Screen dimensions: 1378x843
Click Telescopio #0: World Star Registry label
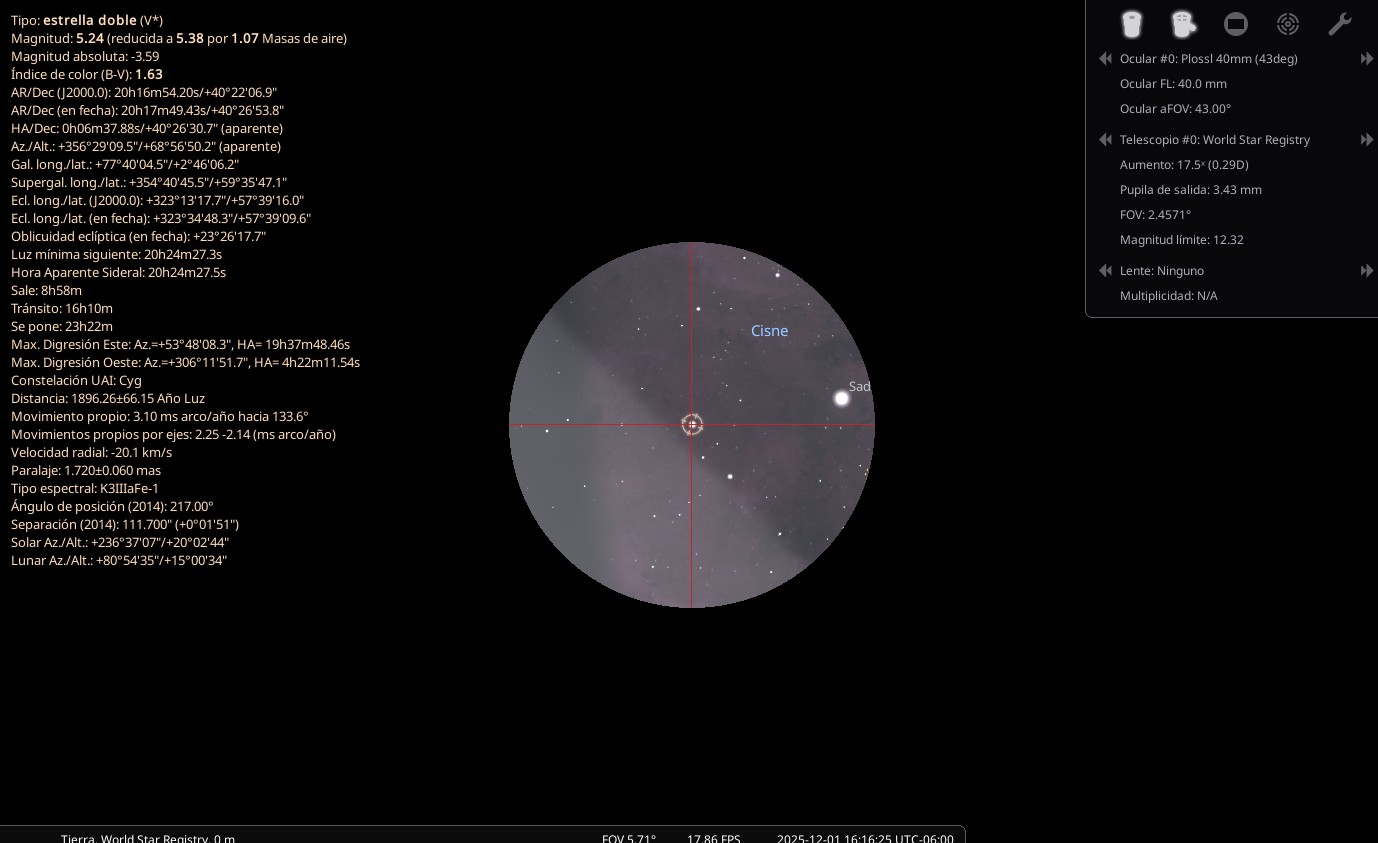click(x=1215, y=140)
